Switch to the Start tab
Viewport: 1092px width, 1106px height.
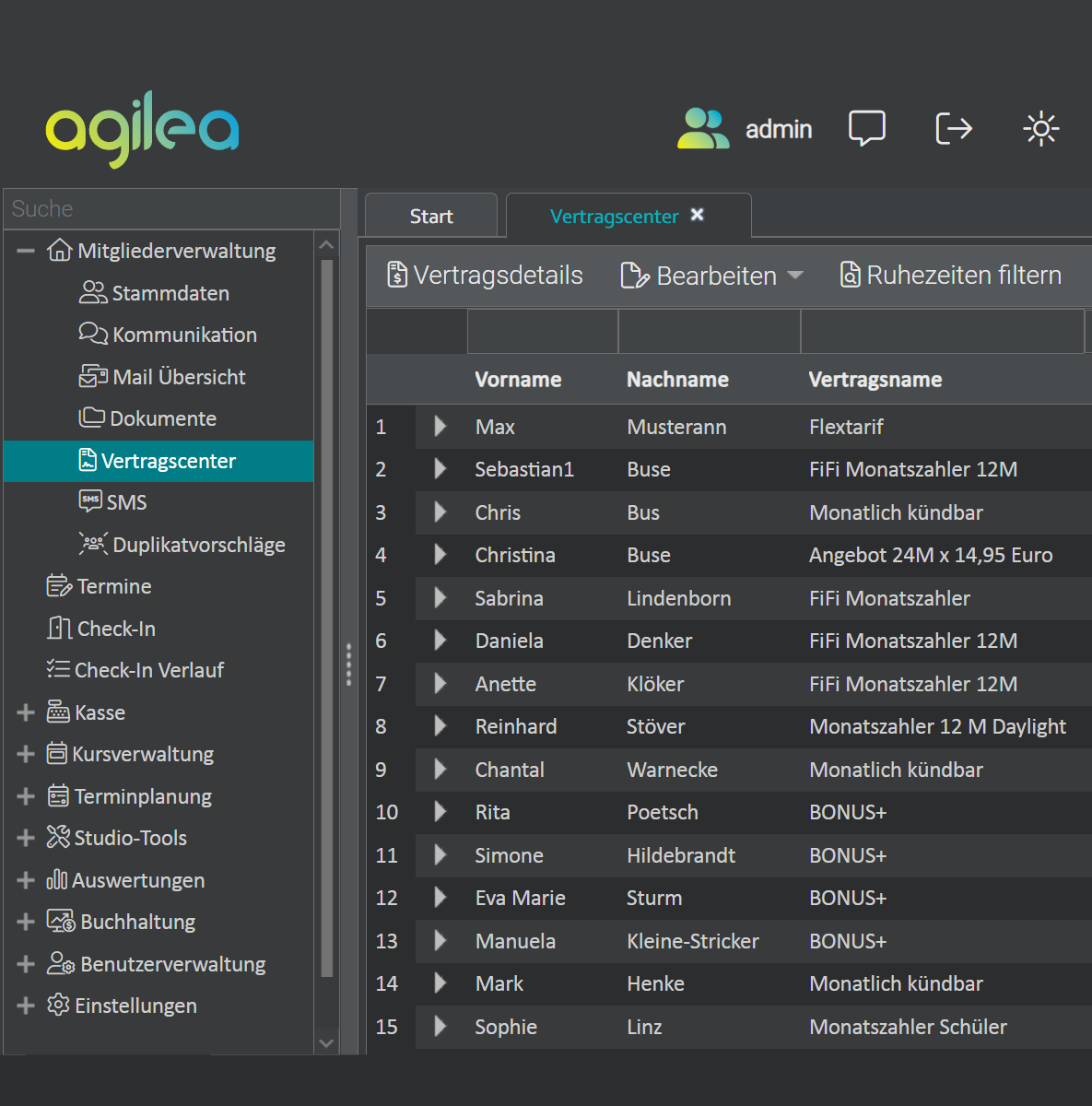pyautogui.click(x=431, y=216)
